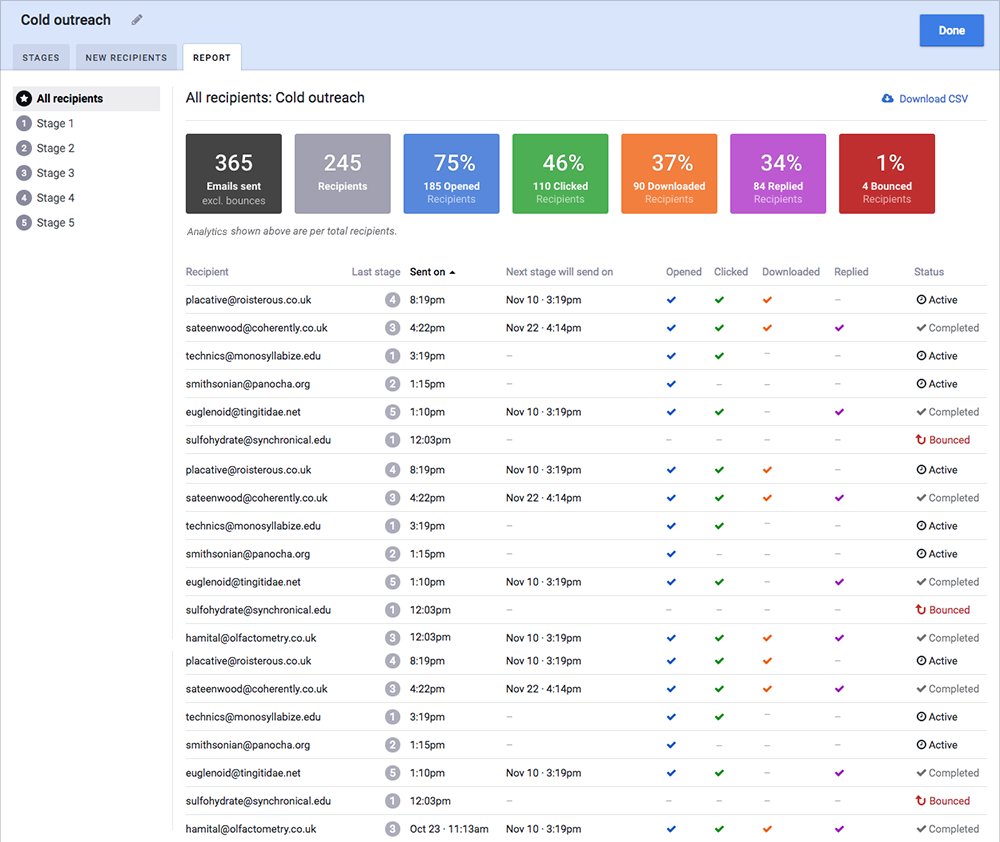
Task: Click purple replied check, 12:03pm hamital row
Action: (x=839, y=638)
